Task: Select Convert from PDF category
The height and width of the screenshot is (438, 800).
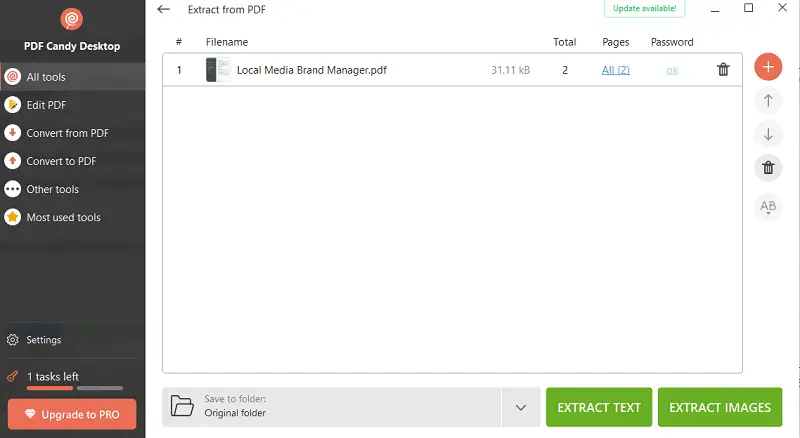Action: pos(72,133)
